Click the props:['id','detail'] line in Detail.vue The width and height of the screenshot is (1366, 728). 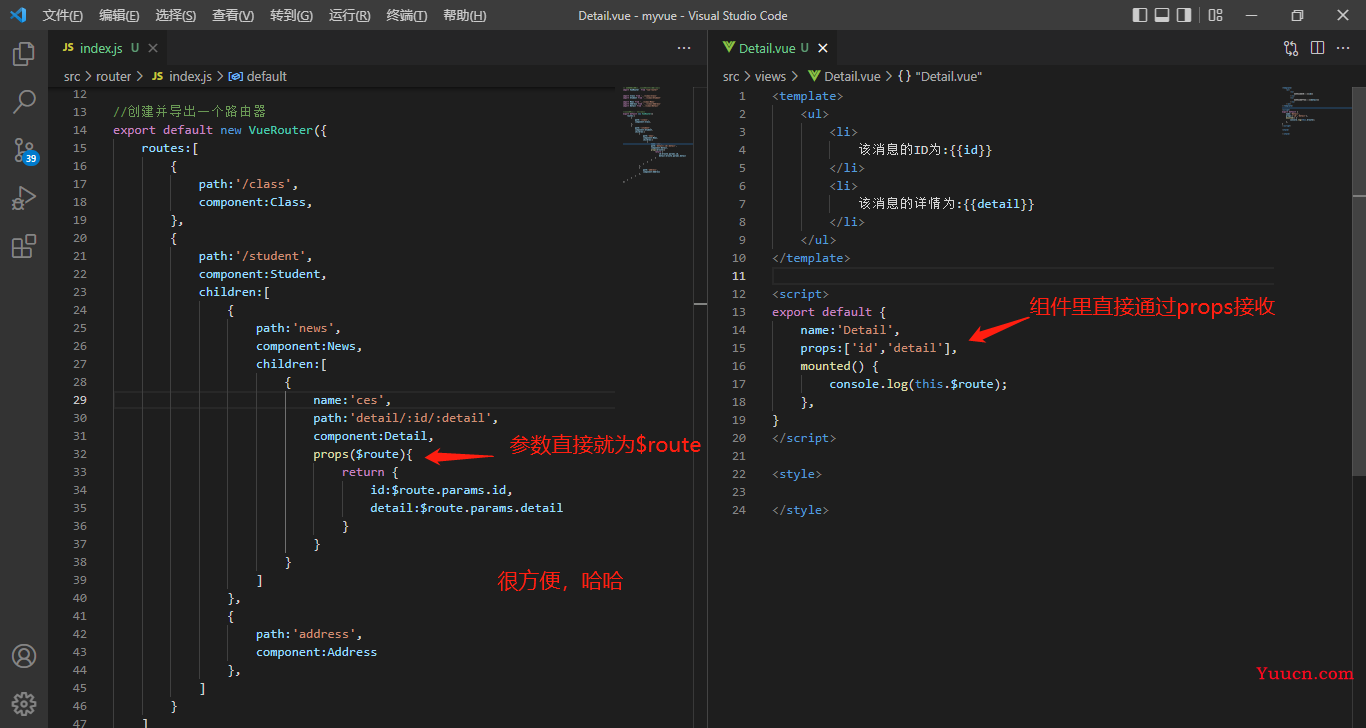pos(879,348)
